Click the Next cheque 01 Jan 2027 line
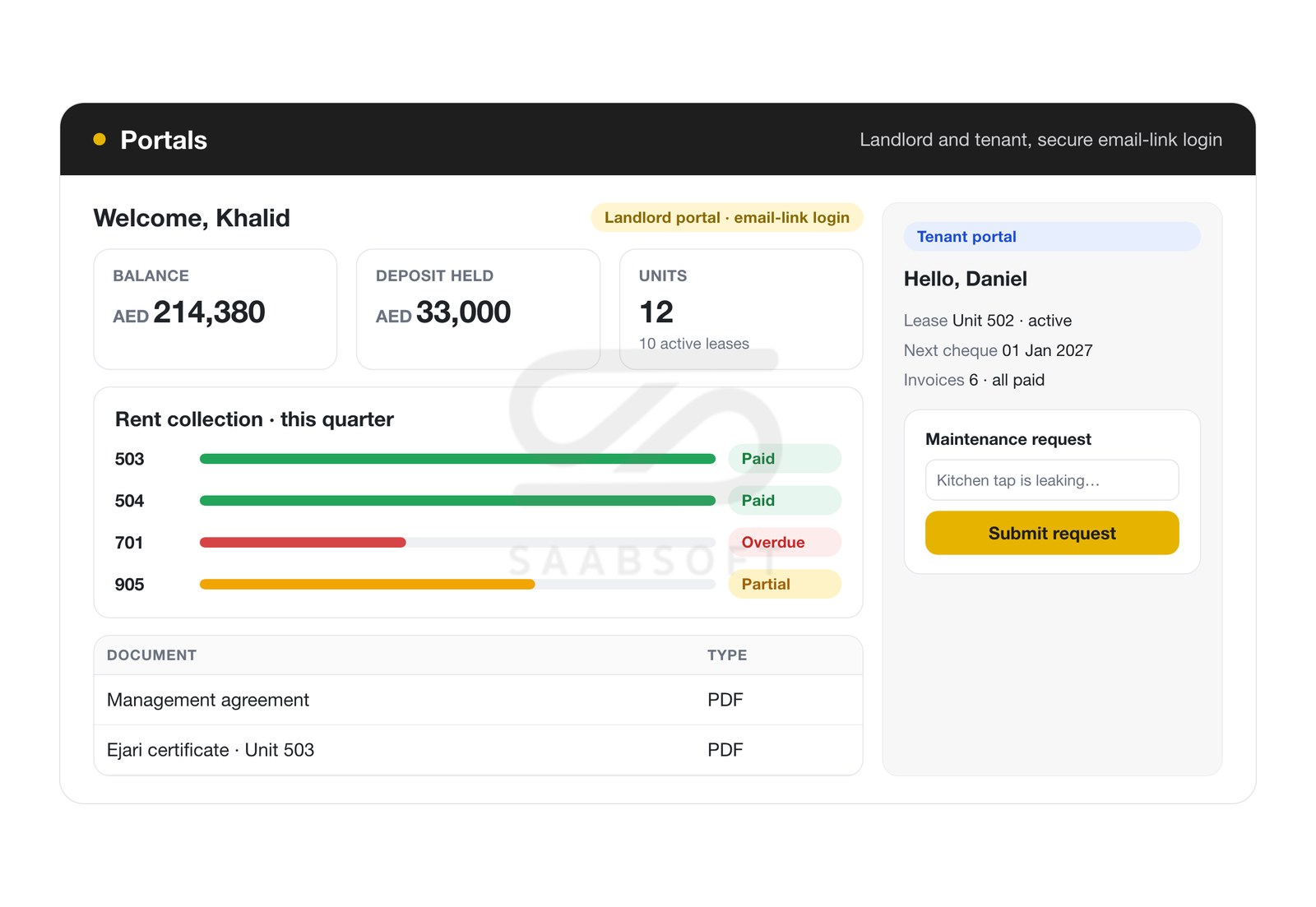1316x907 pixels. coord(998,350)
